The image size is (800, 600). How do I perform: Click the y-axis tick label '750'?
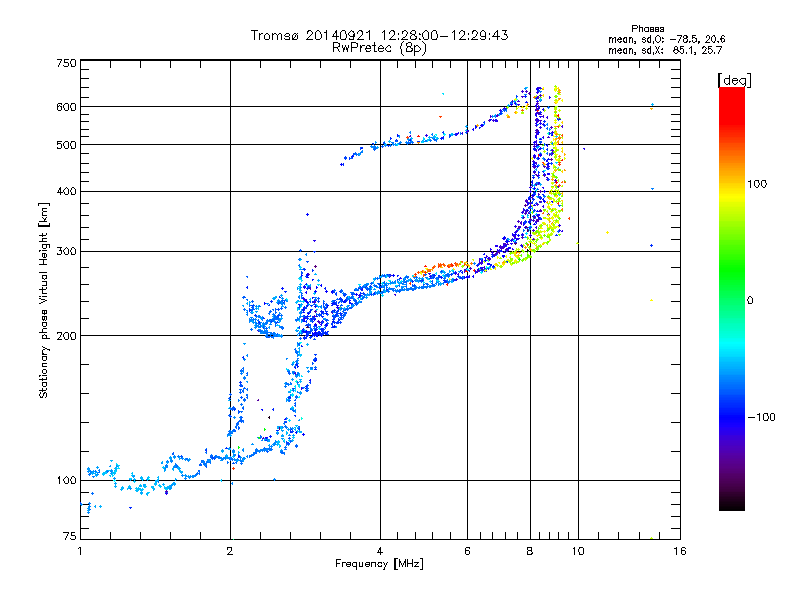point(66,63)
